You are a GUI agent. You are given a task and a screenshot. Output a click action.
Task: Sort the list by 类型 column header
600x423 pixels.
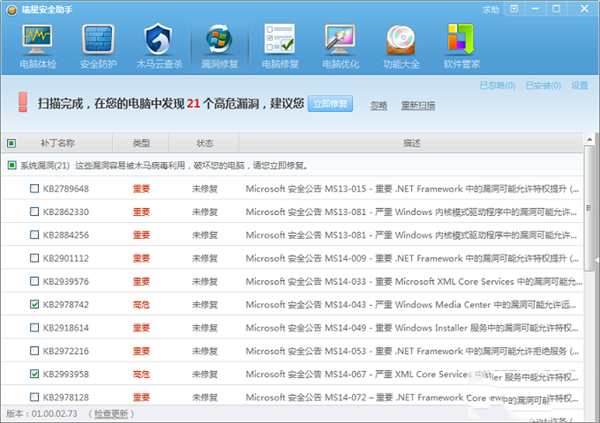coord(141,143)
